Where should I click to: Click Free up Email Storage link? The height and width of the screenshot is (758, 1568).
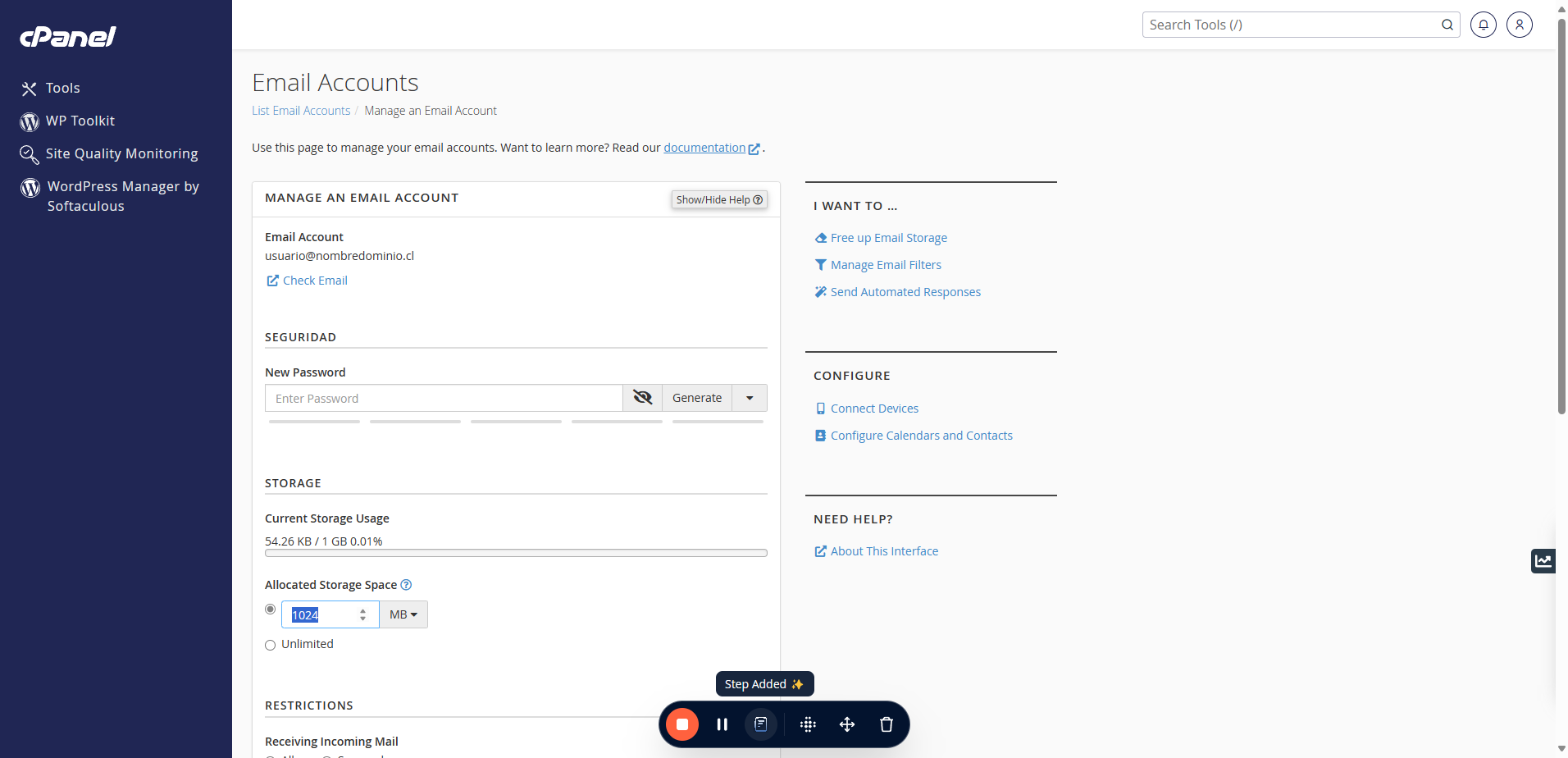coord(888,238)
